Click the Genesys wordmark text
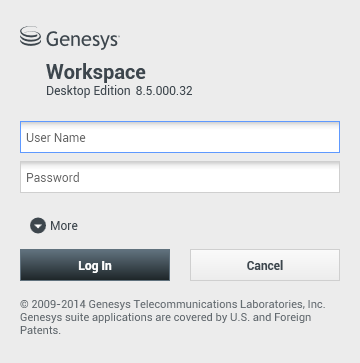Viewport: 360px width, 363px height. coord(83,39)
